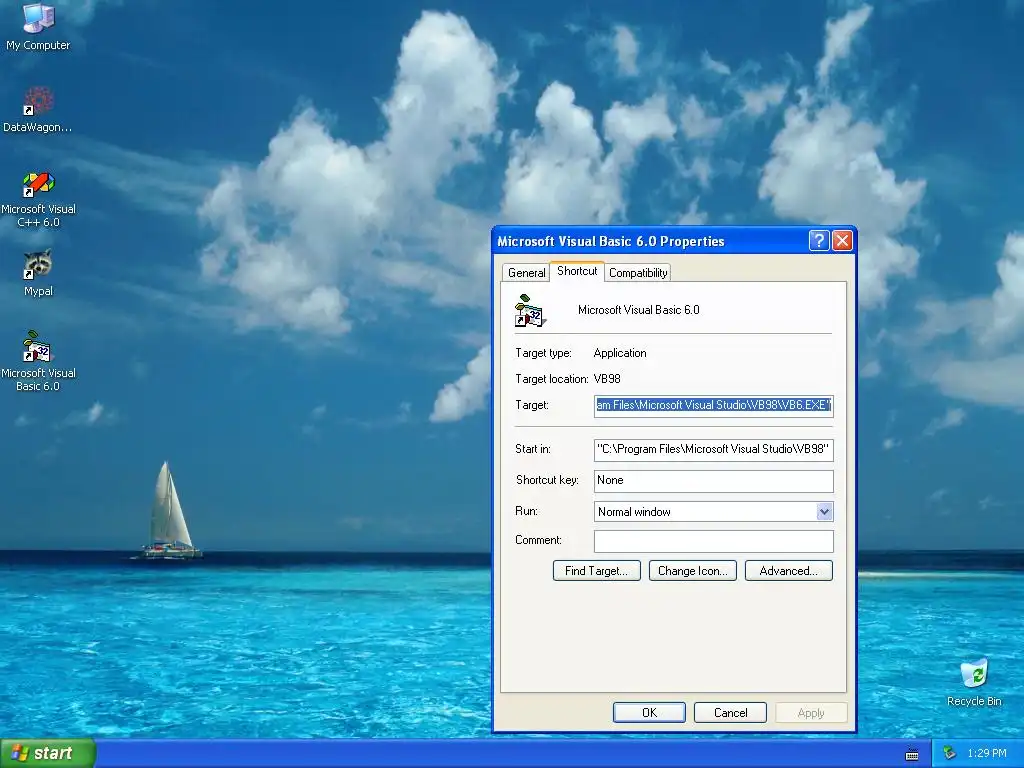This screenshot has width=1024, height=768.
Task: Select the Microsoft Visual C++ 6.0 desktop icon
Action: click(x=38, y=199)
